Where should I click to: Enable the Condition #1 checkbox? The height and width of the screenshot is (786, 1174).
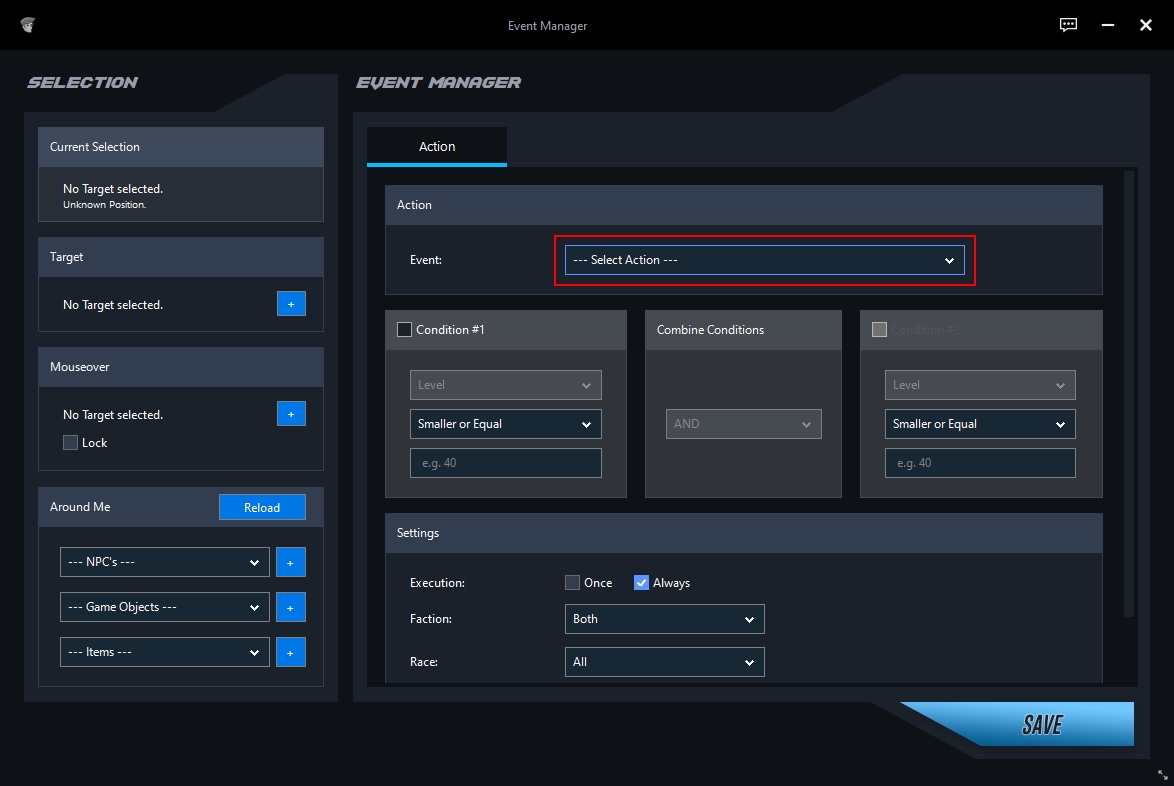click(x=404, y=329)
